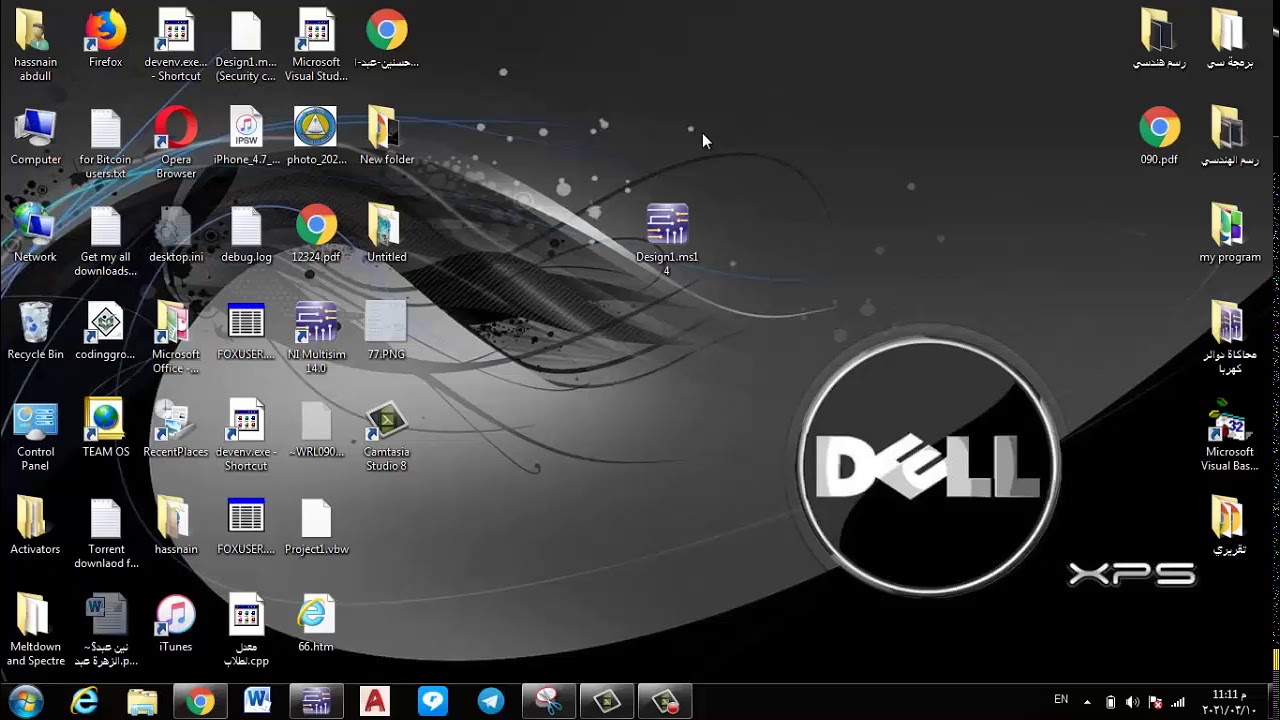The height and width of the screenshot is (720, 1280).
Task: Select the 'Torrent downlaod f...' file
Action: 105,535
